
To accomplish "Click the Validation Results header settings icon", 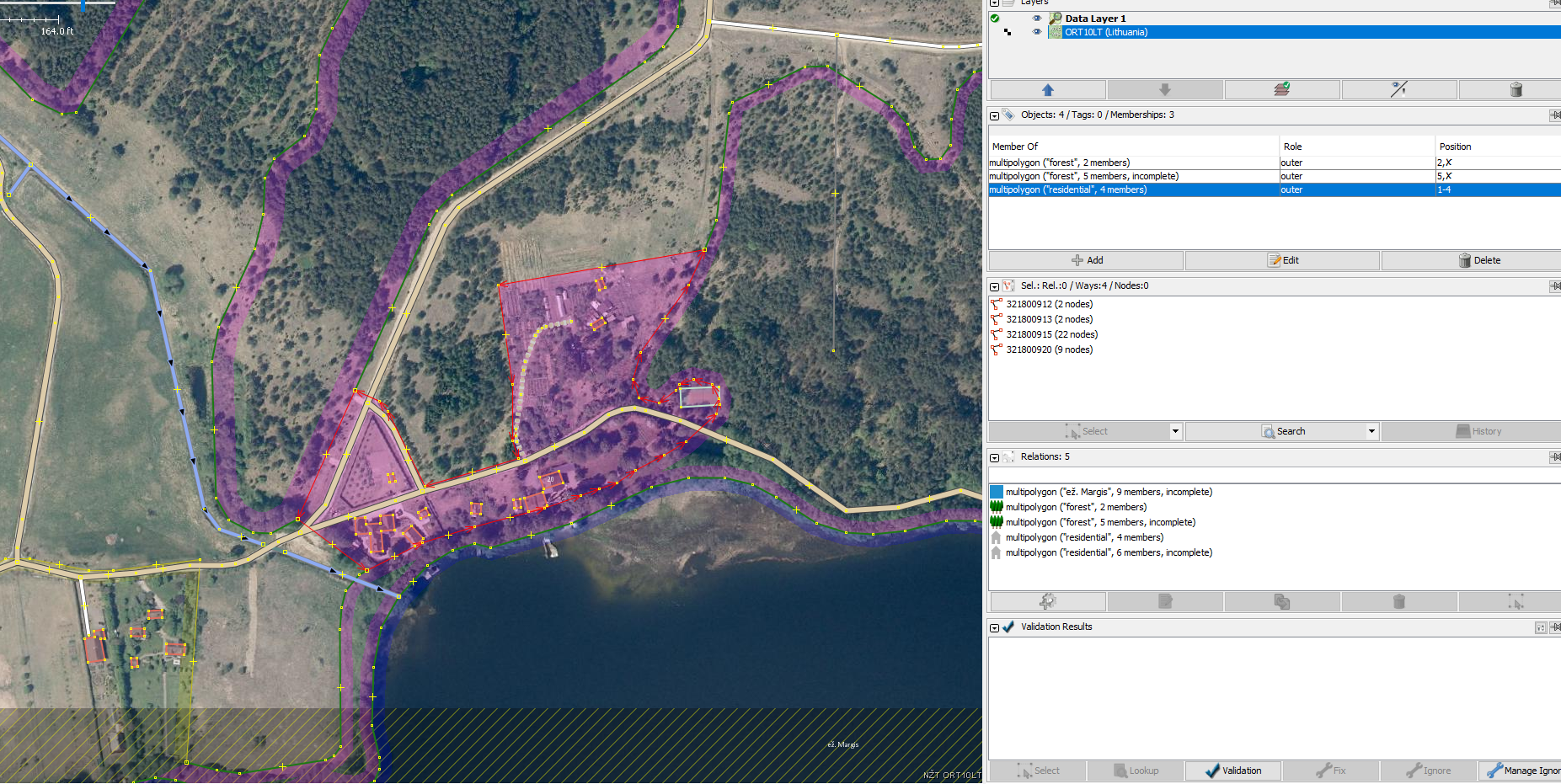I will point(1540,627).
